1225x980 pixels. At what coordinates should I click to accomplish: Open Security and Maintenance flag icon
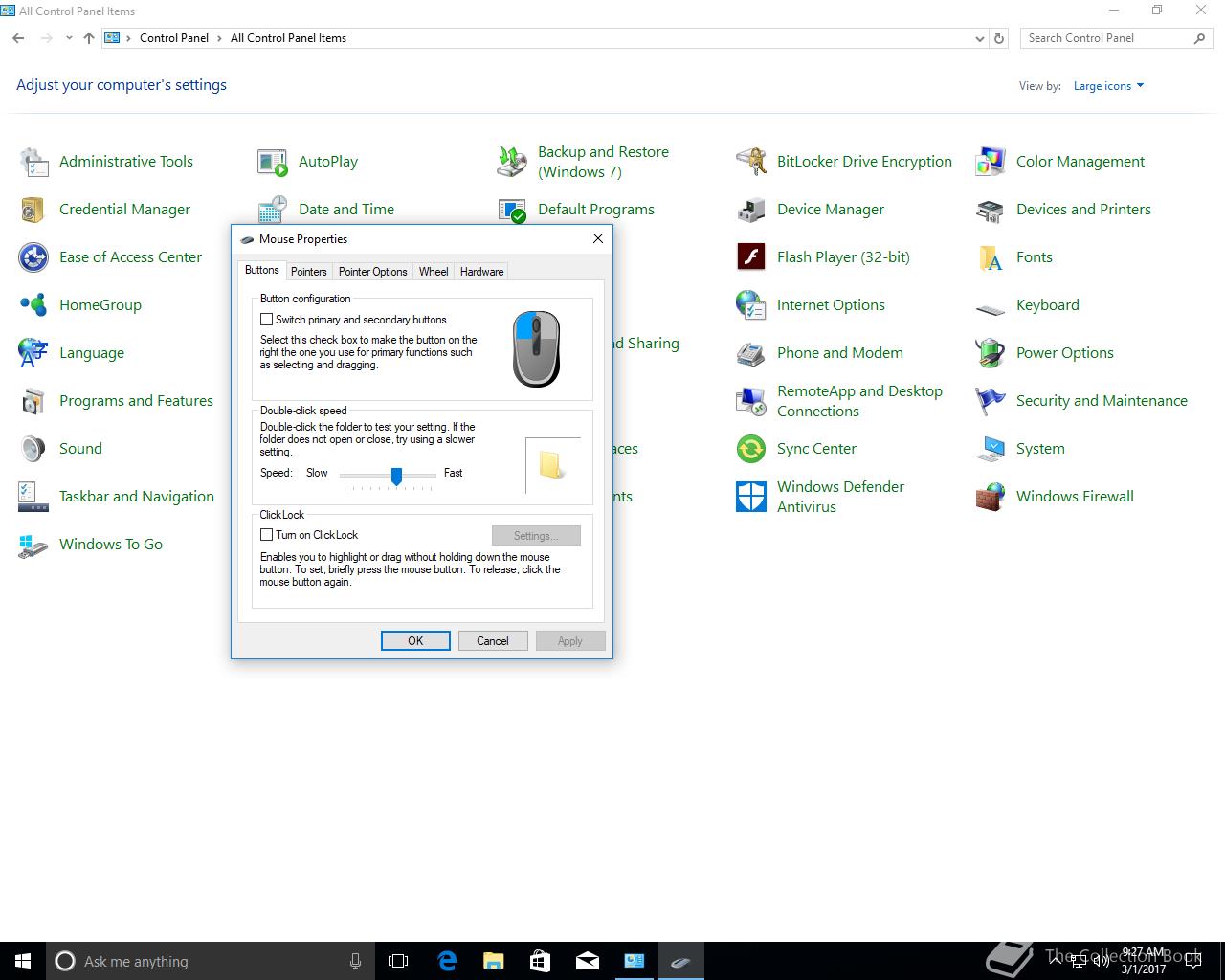991,401
